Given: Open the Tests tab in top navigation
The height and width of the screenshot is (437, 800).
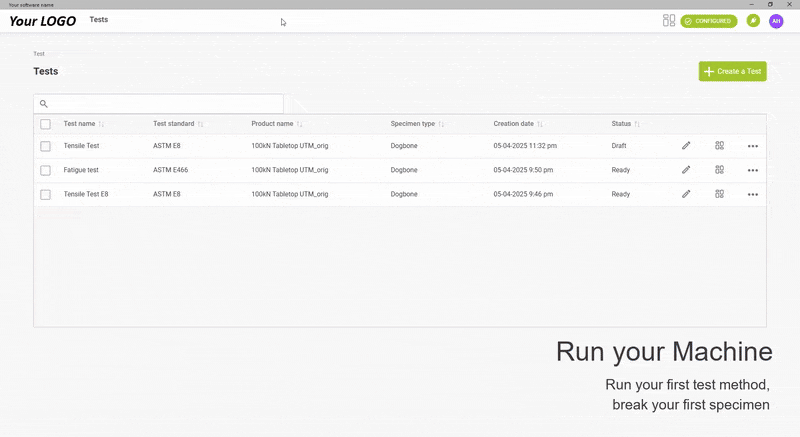Looking at the screenshot, I should tap(99, 20).
